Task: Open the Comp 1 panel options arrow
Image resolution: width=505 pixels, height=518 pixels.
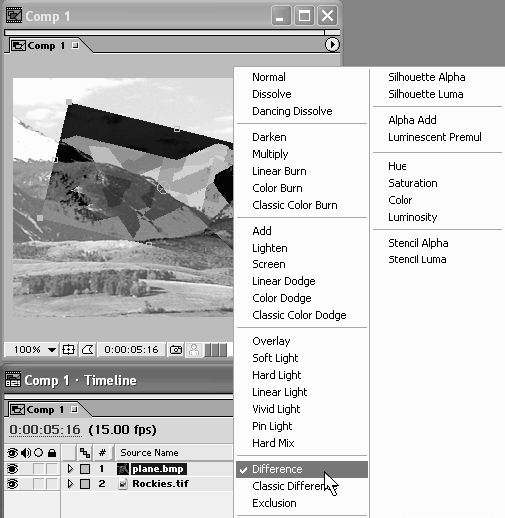Action: [332, 44]
